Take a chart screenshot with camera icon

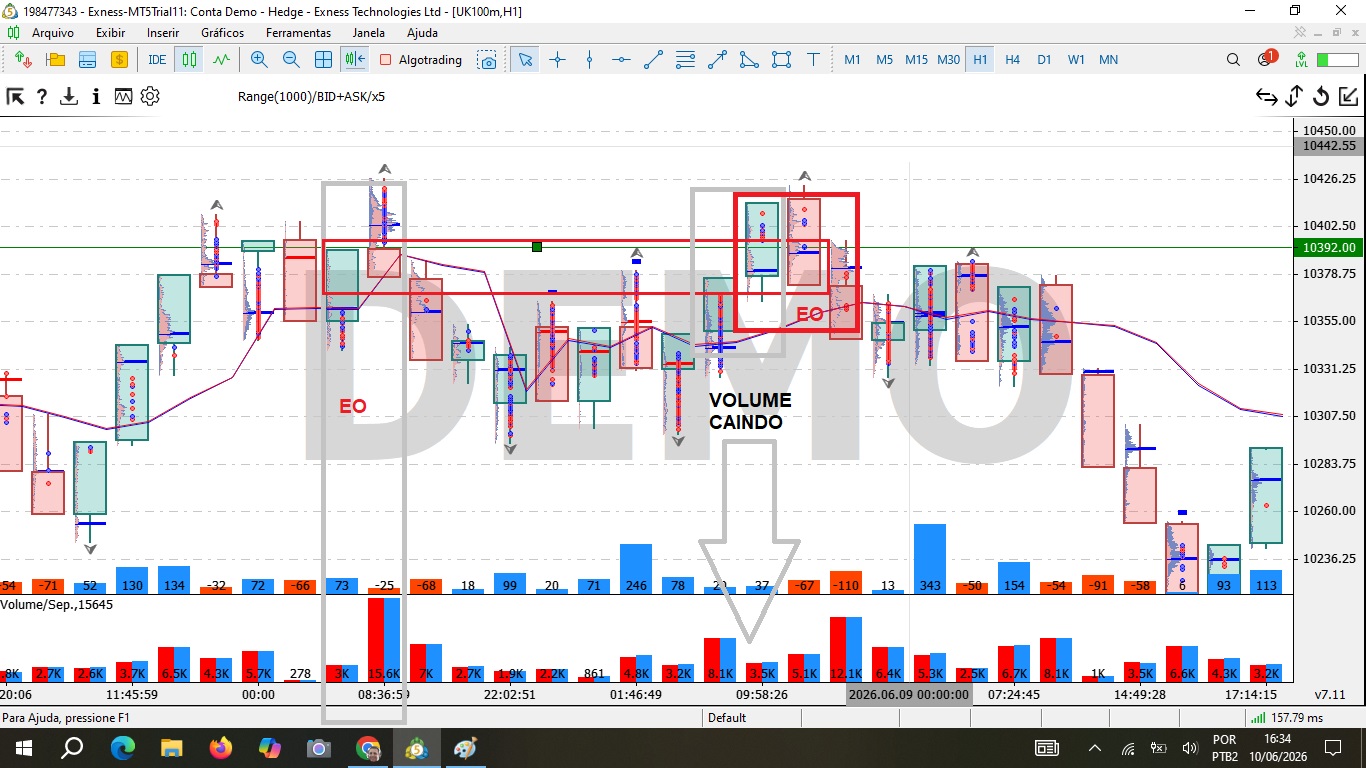point(487,59)
